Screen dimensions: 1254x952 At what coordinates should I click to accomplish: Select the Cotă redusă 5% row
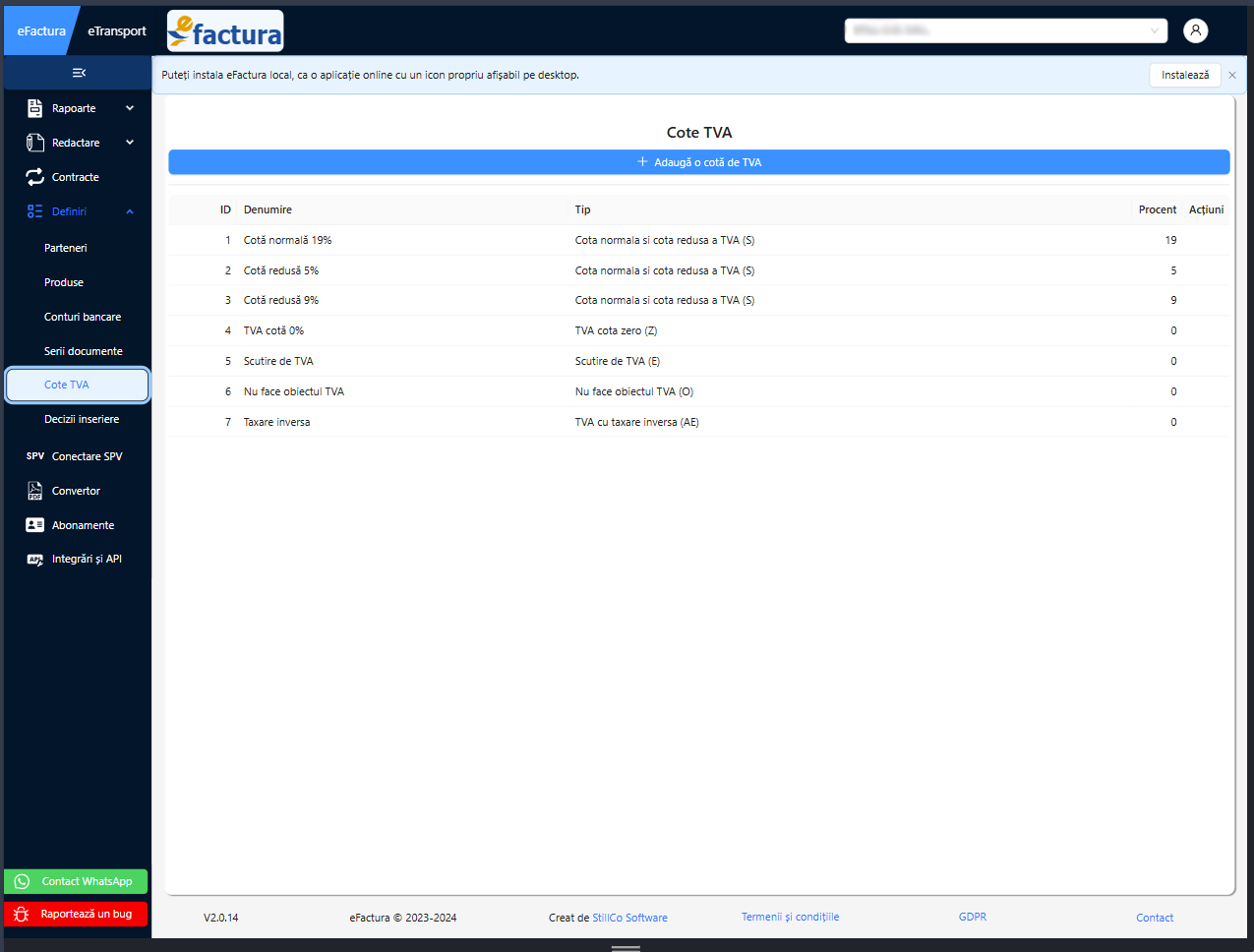click(699, 270)
